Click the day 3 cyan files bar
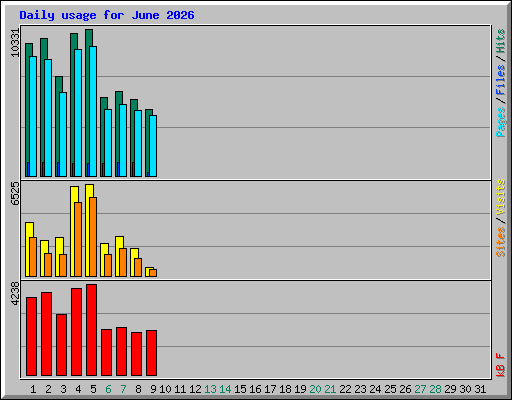The width and height of the screenshot is (512, 400). (63, 134)
